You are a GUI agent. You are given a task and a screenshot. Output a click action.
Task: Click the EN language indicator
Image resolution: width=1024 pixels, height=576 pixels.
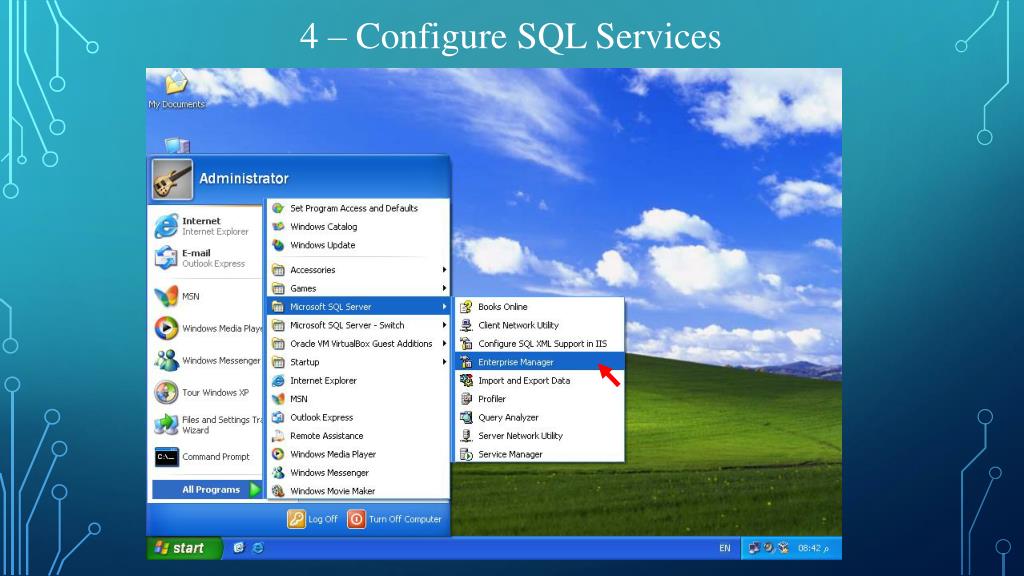[725, 549]
